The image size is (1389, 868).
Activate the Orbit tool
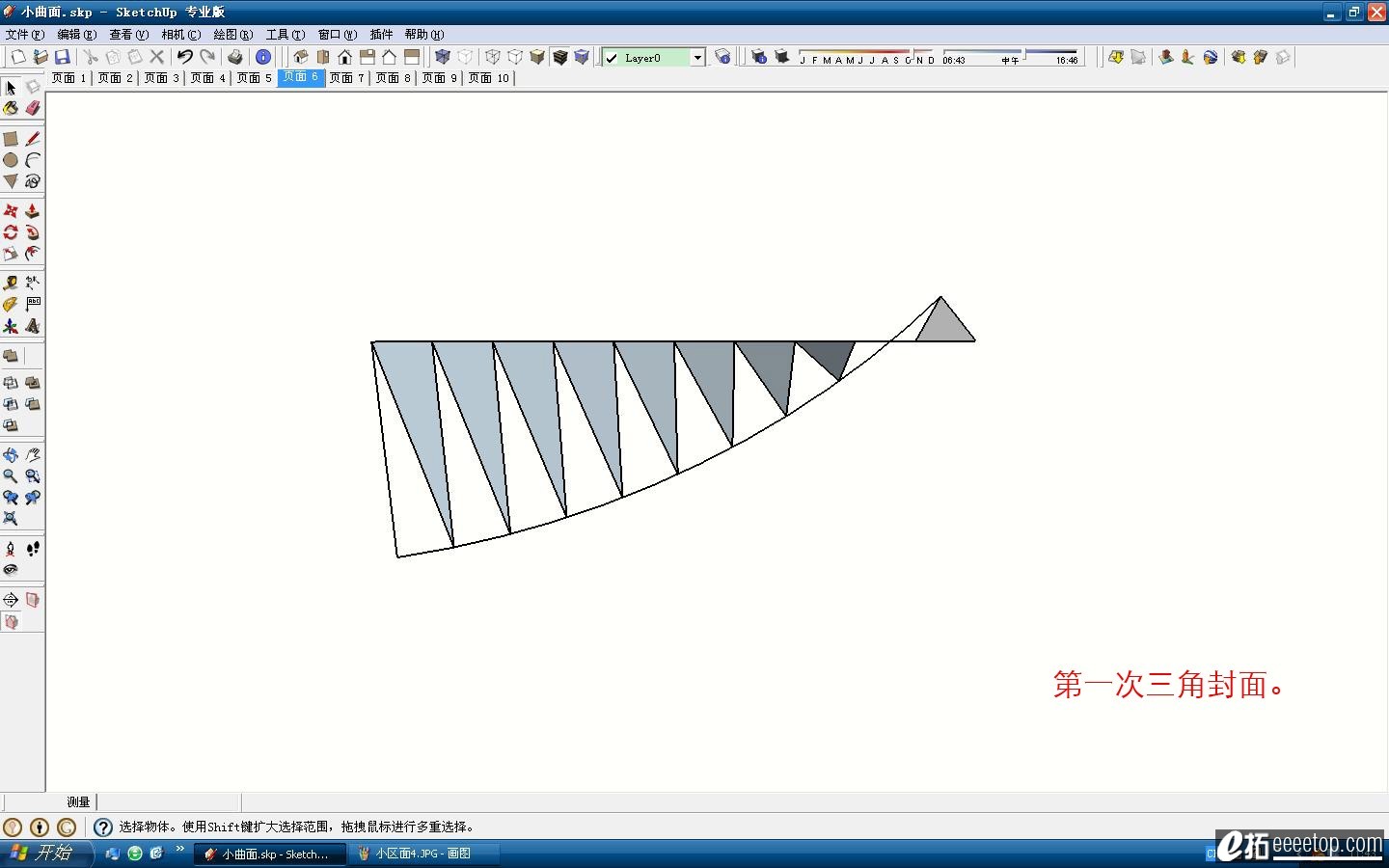(11, 455)
